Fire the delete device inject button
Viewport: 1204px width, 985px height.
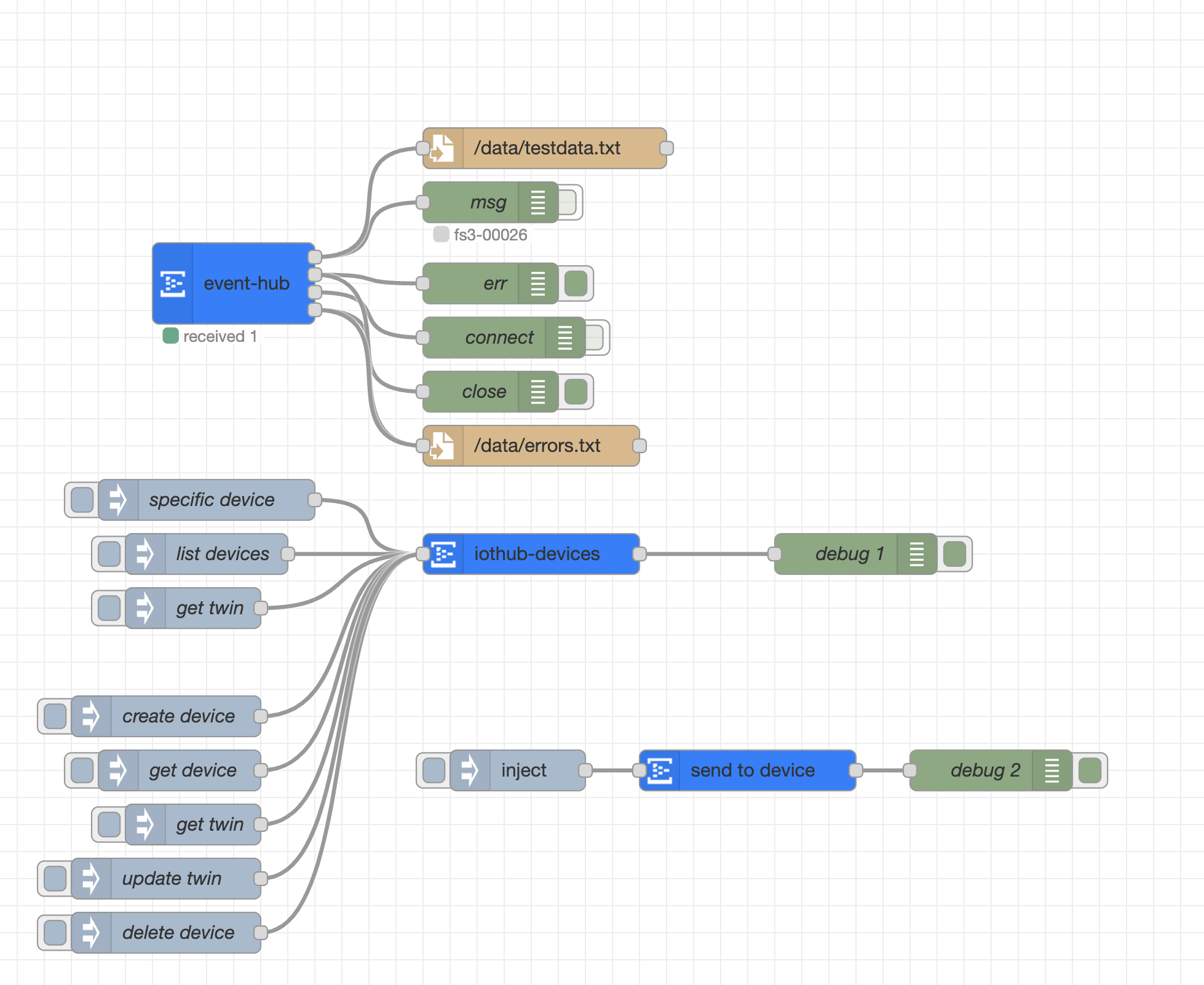(55, 933)
